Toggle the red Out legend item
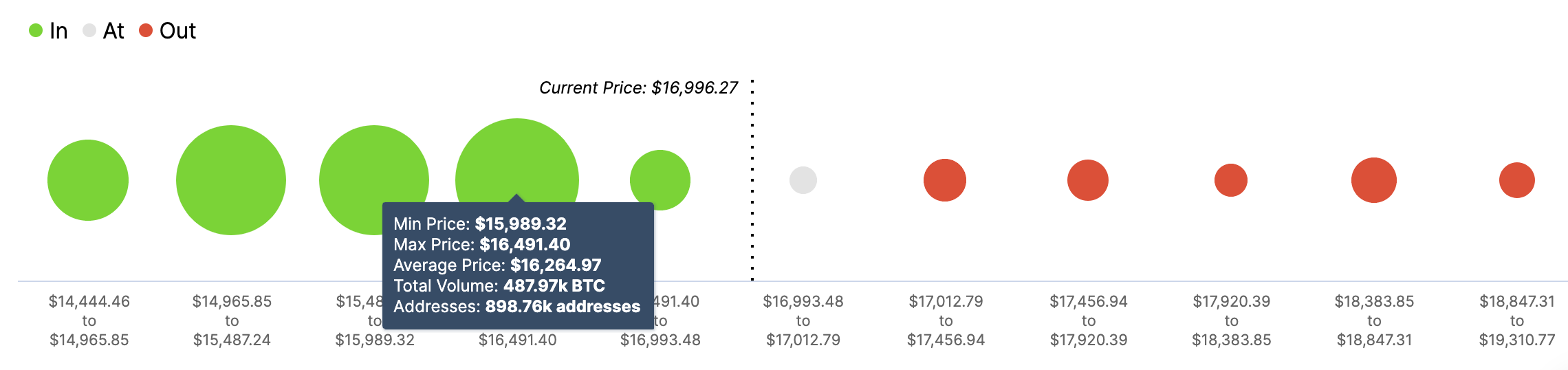 click(167, 31)
